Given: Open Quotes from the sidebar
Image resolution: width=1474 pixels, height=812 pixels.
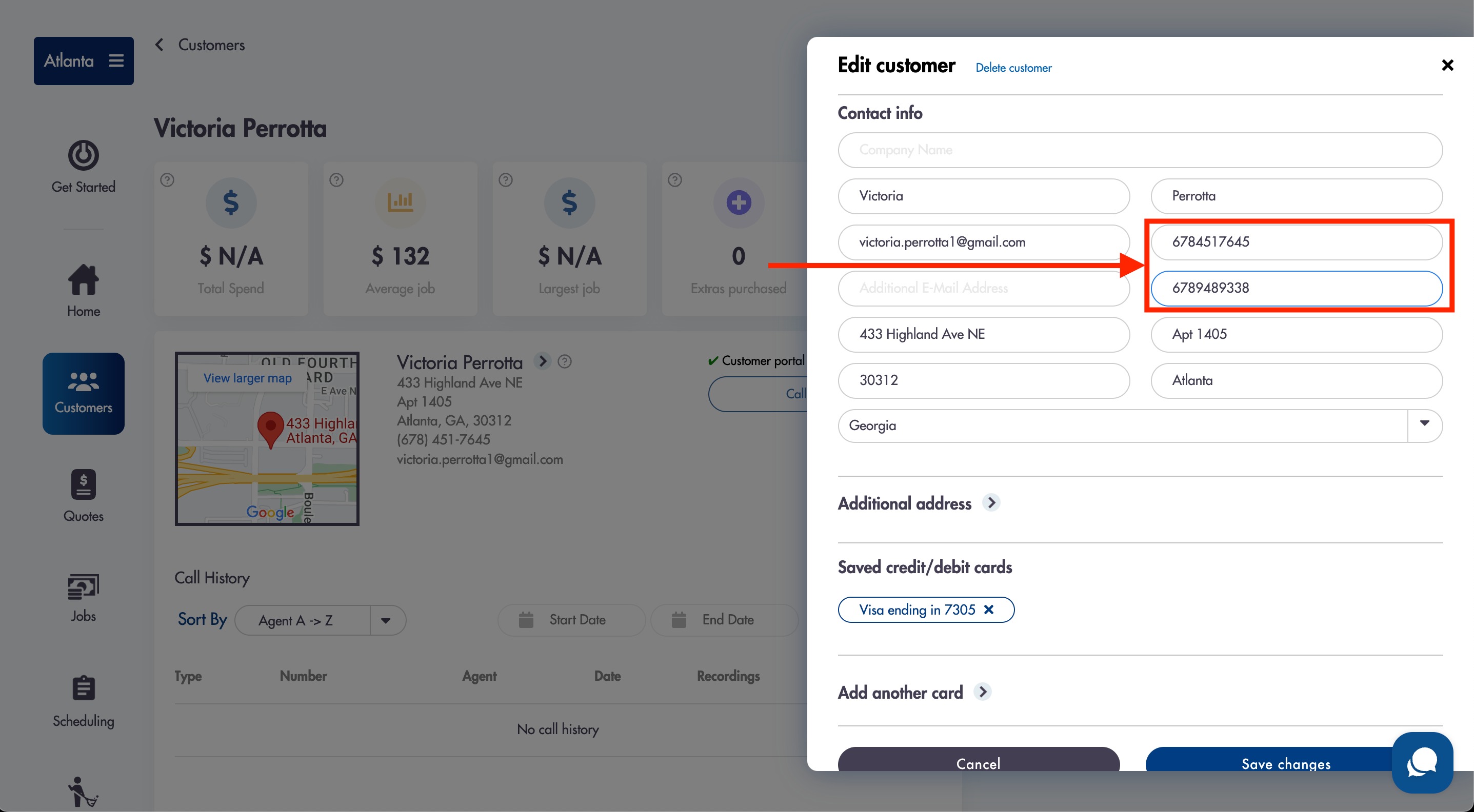Looking at the screenshot, I should click(84, 496).
